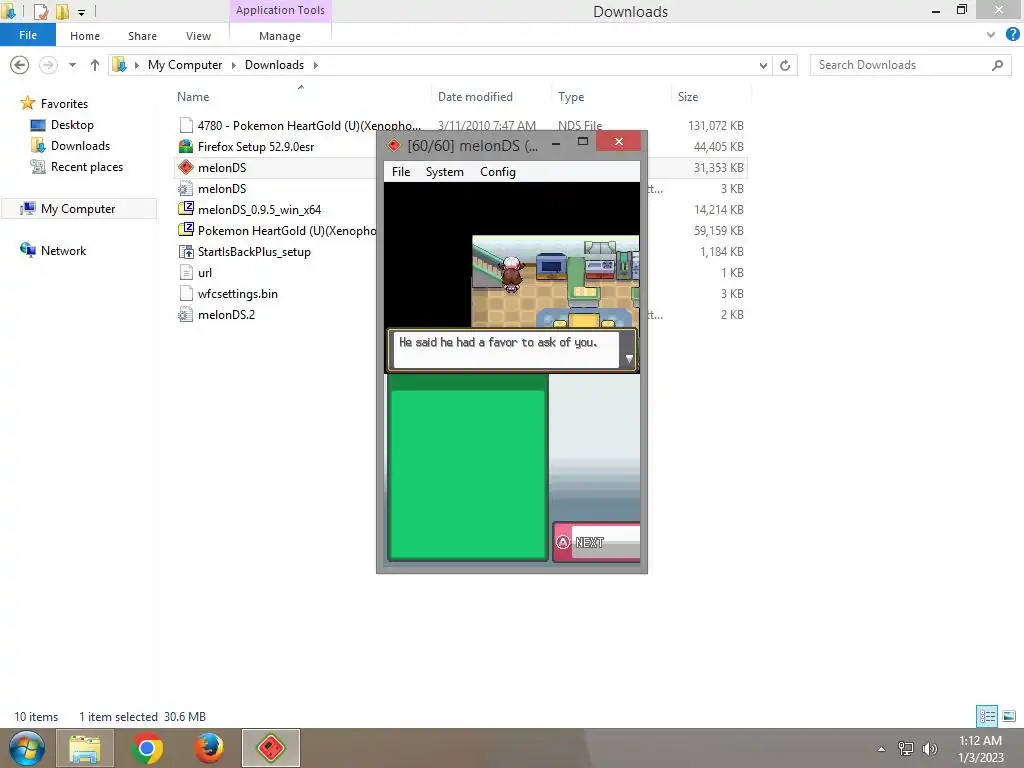Image resolution: width=1024 pixels, height=768 pixels.
Task: Open Explorer help question mark
Action: pos(1012,35)
